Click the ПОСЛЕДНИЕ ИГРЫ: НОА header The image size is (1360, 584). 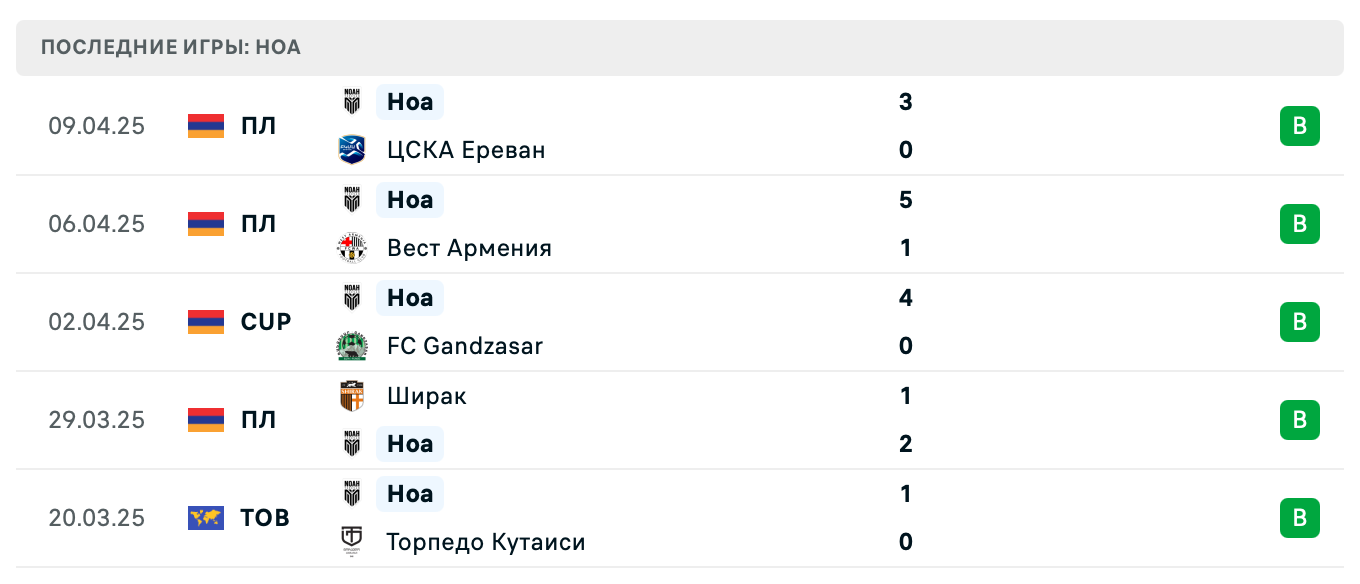[x=168, y=47]
